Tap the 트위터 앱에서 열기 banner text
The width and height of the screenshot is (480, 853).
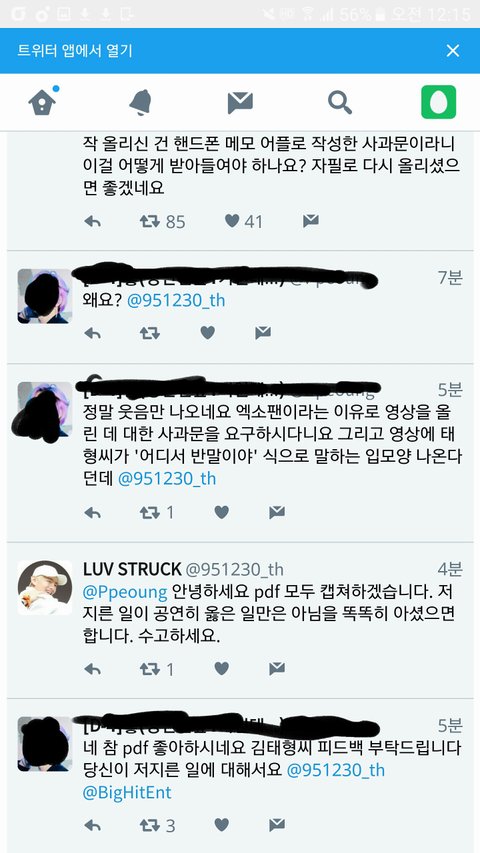coord(75,51)
